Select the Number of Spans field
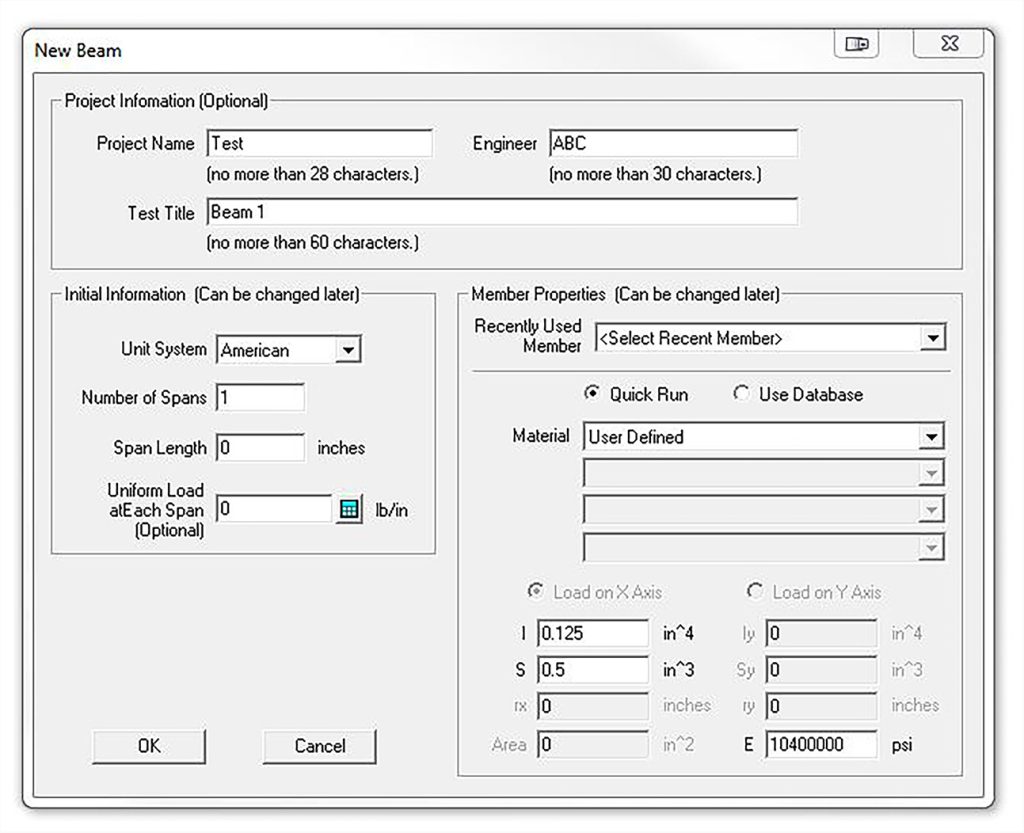Image resolution: width=1024 pixels, height=833 pixels. (x=260, y=397)
